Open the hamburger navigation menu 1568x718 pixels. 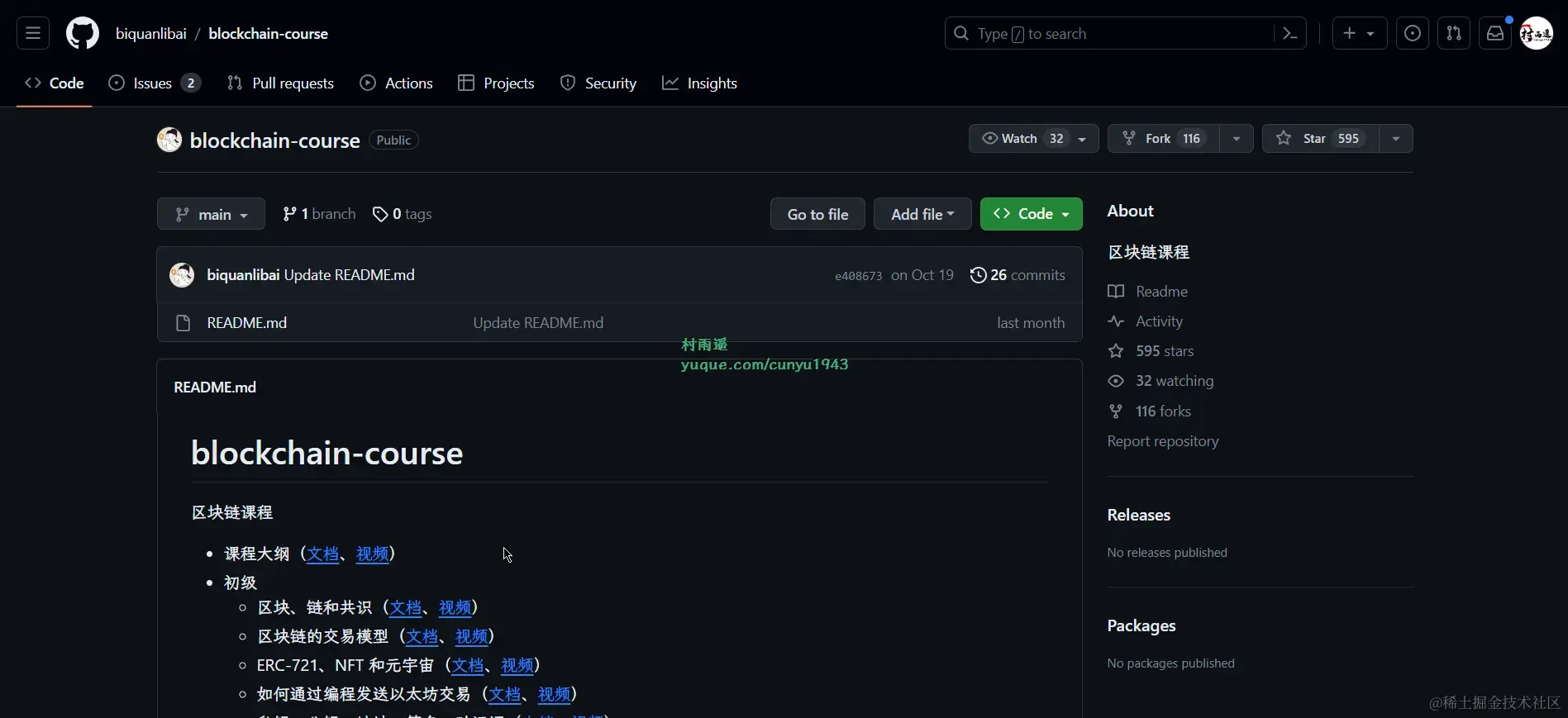tap(33, 34)
